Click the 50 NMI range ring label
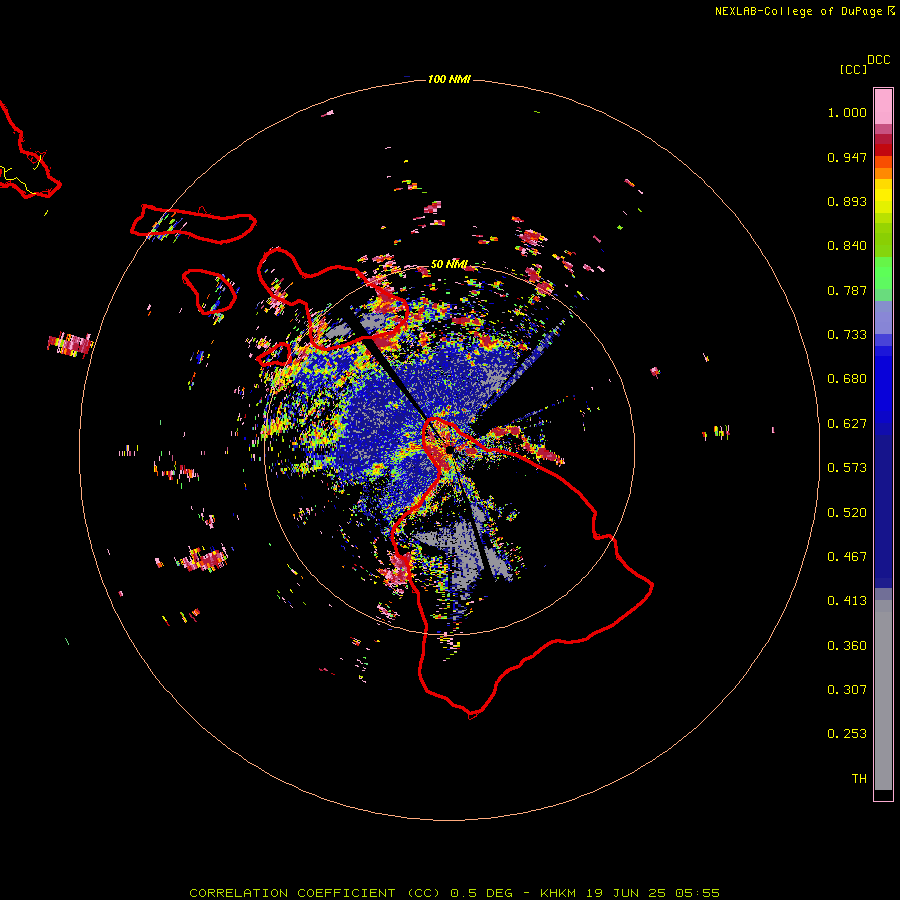 449,264
